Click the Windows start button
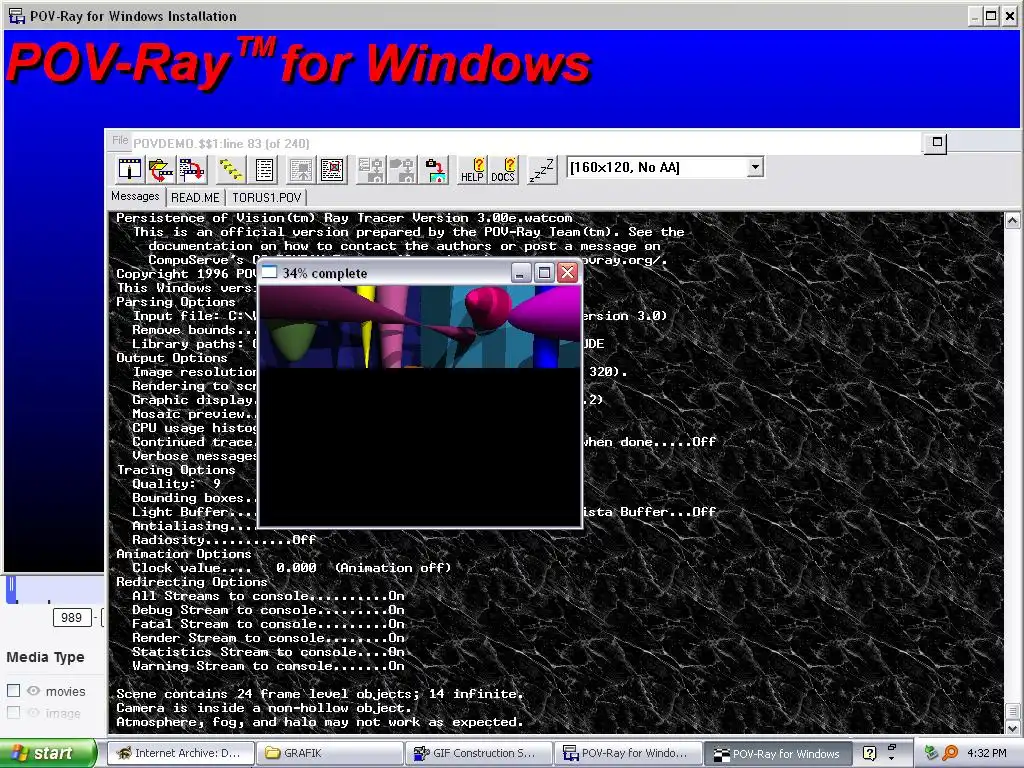 point(48,753)
